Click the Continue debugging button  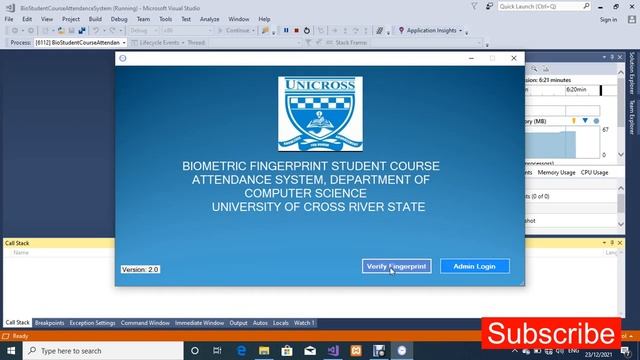(235, 30)
